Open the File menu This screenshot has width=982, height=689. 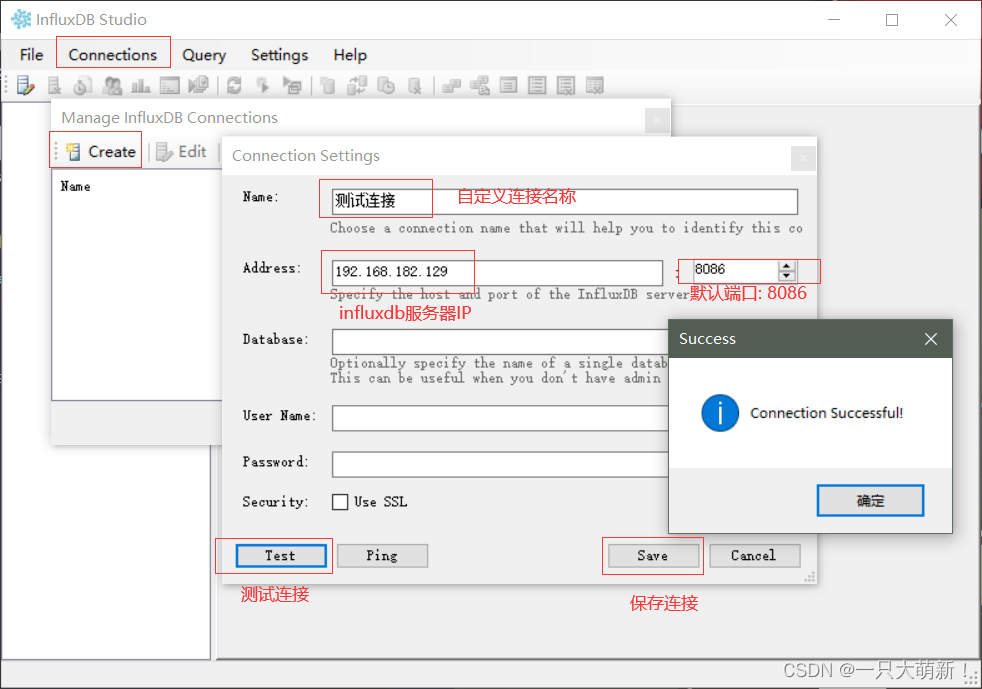(31, 55)
